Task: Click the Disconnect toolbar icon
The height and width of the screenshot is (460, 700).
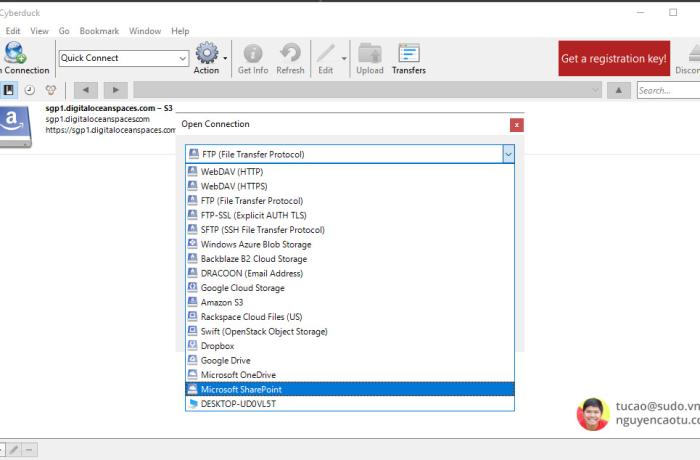Action: [693, 54]
